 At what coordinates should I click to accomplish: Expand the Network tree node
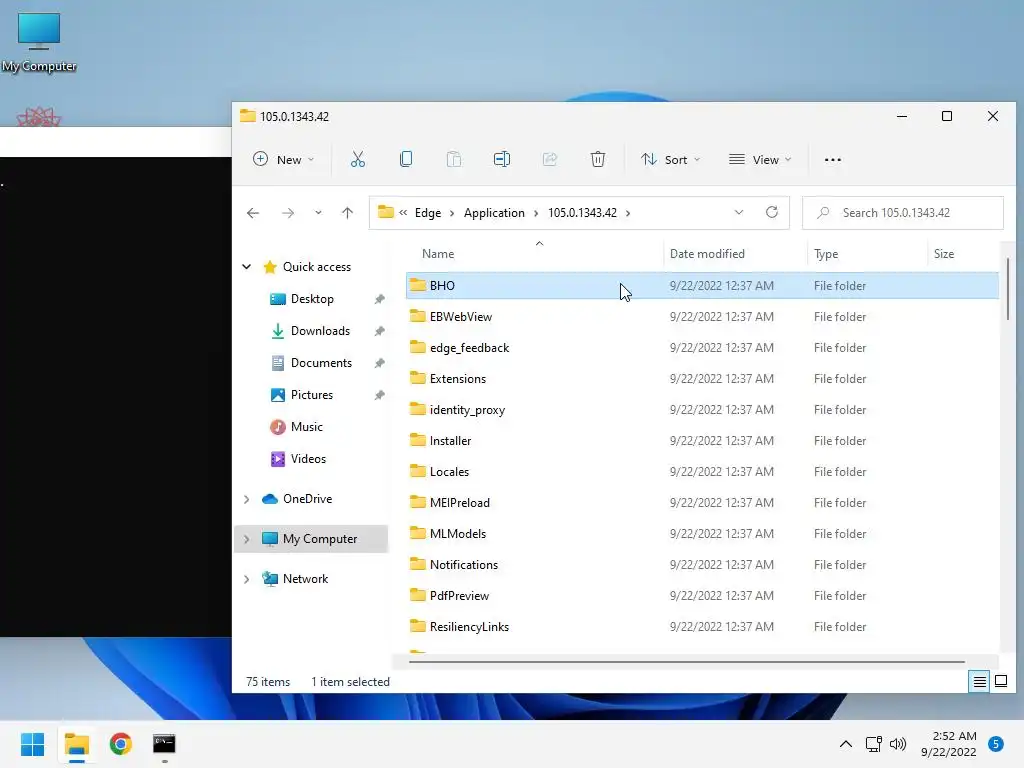pos(247,579)
